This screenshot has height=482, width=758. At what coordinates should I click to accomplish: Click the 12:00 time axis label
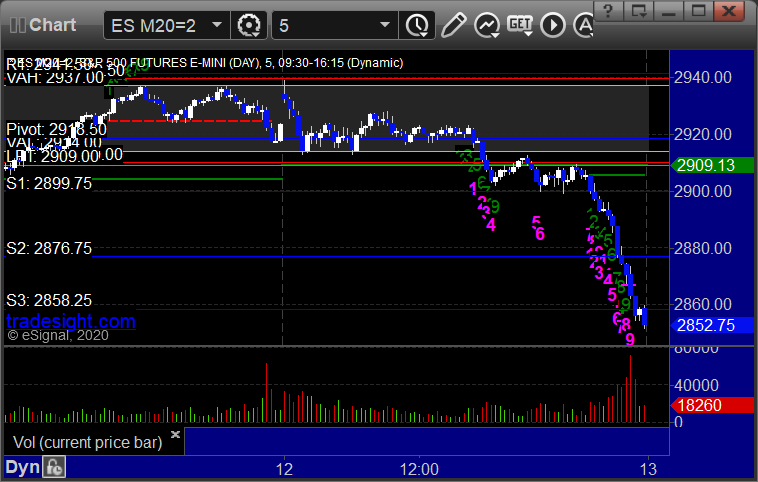[x=419, y=469]
